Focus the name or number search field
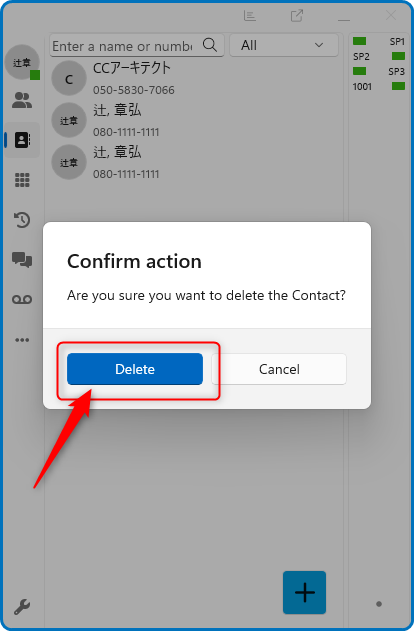The image size is (414, 631). pos(137,45)
